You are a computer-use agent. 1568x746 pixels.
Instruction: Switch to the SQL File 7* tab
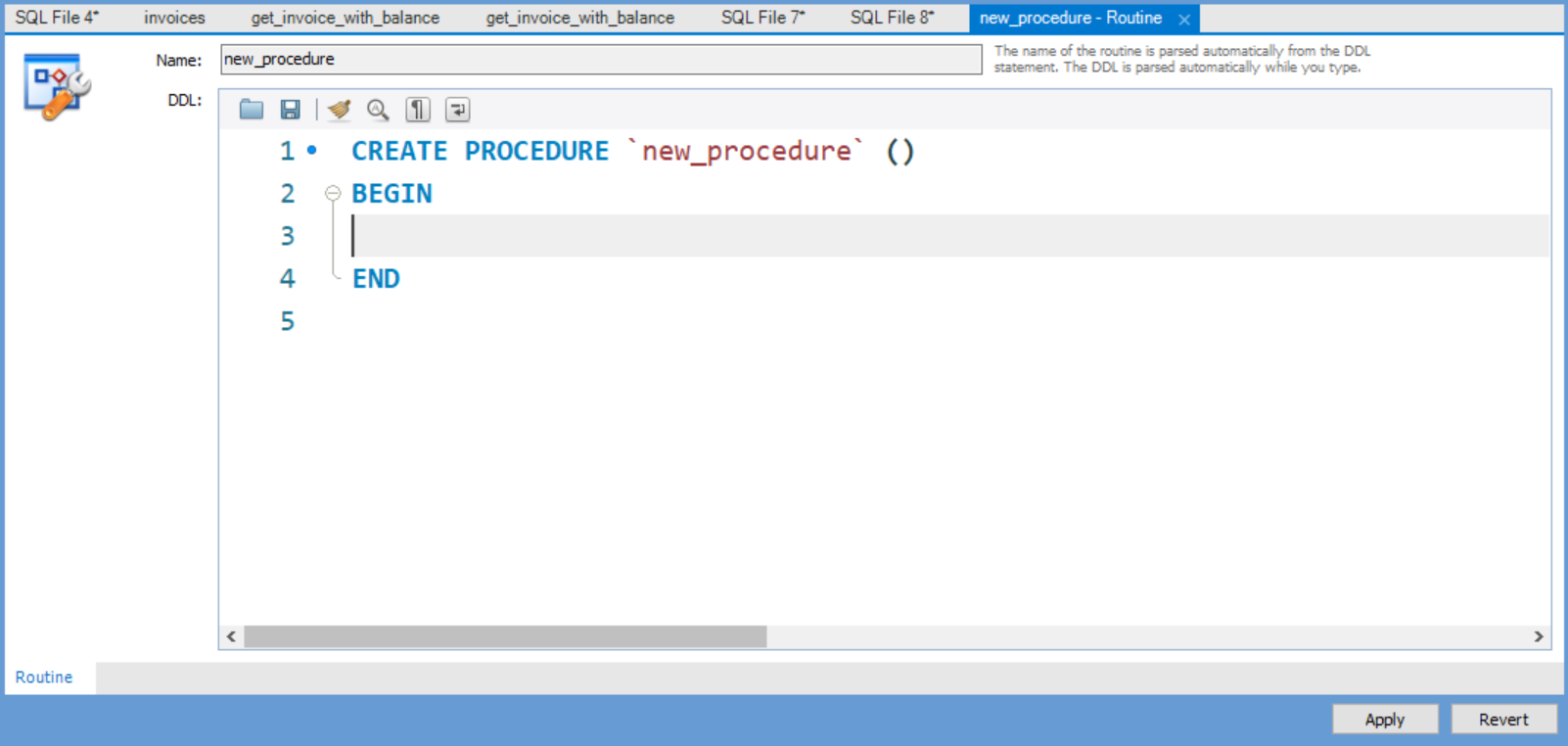coord(762,18)
